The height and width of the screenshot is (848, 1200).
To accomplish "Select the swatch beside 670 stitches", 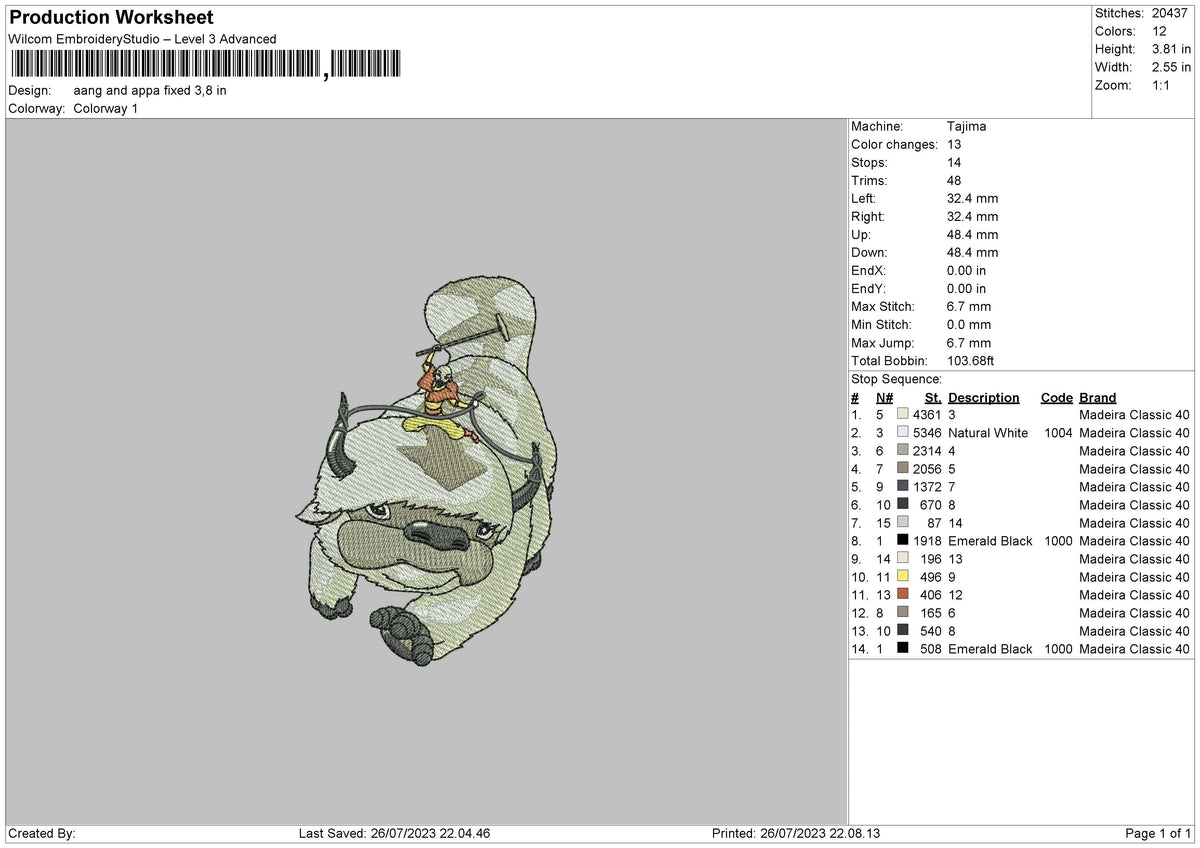I will click(x=903, y=505).
